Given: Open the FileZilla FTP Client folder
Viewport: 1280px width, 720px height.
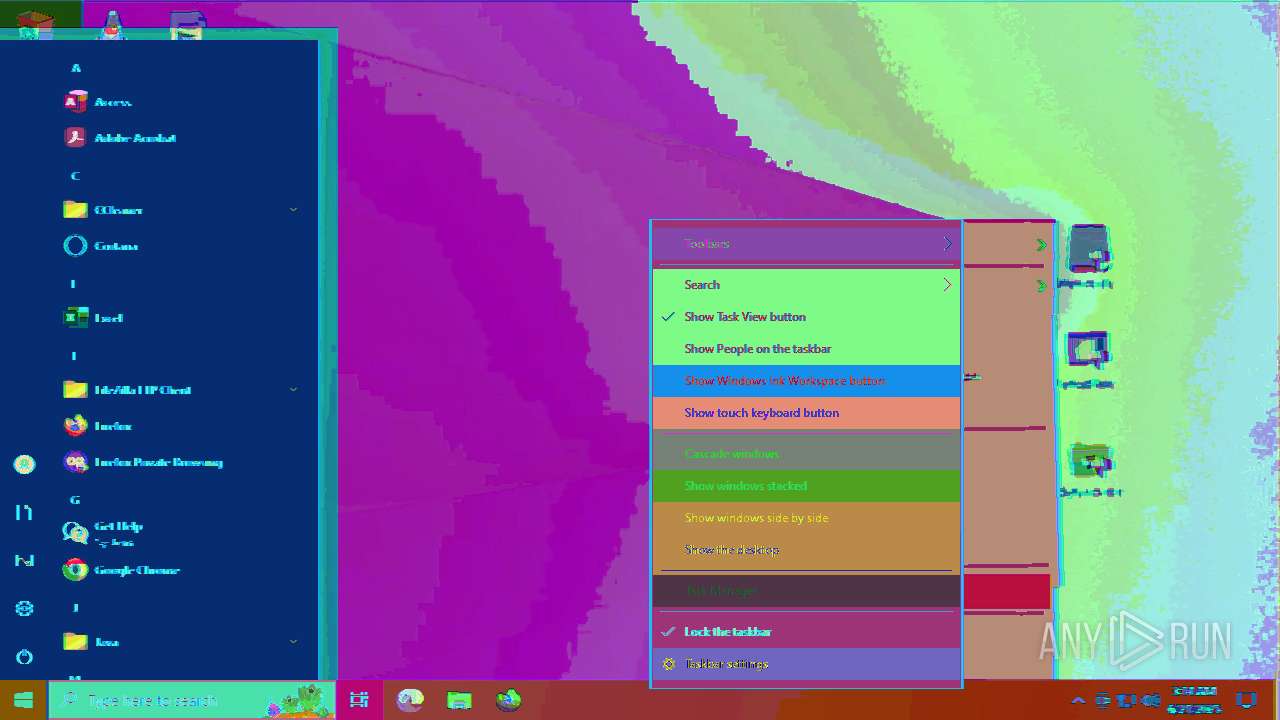Looking at the screenshot, I should (x=180, y=390).
